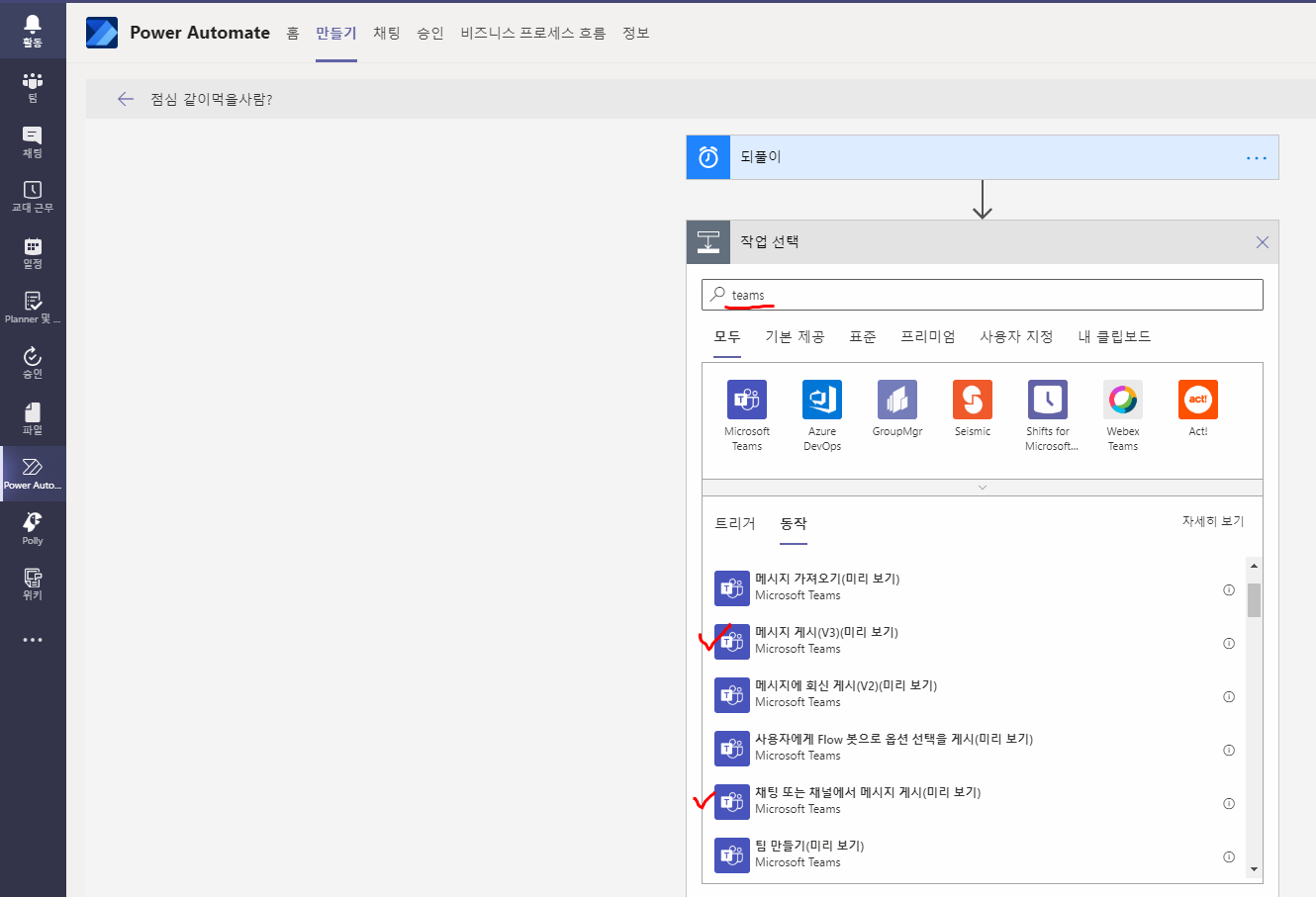Open the 교대 근무 shifts sidebar icon

(x=33, y=197)
